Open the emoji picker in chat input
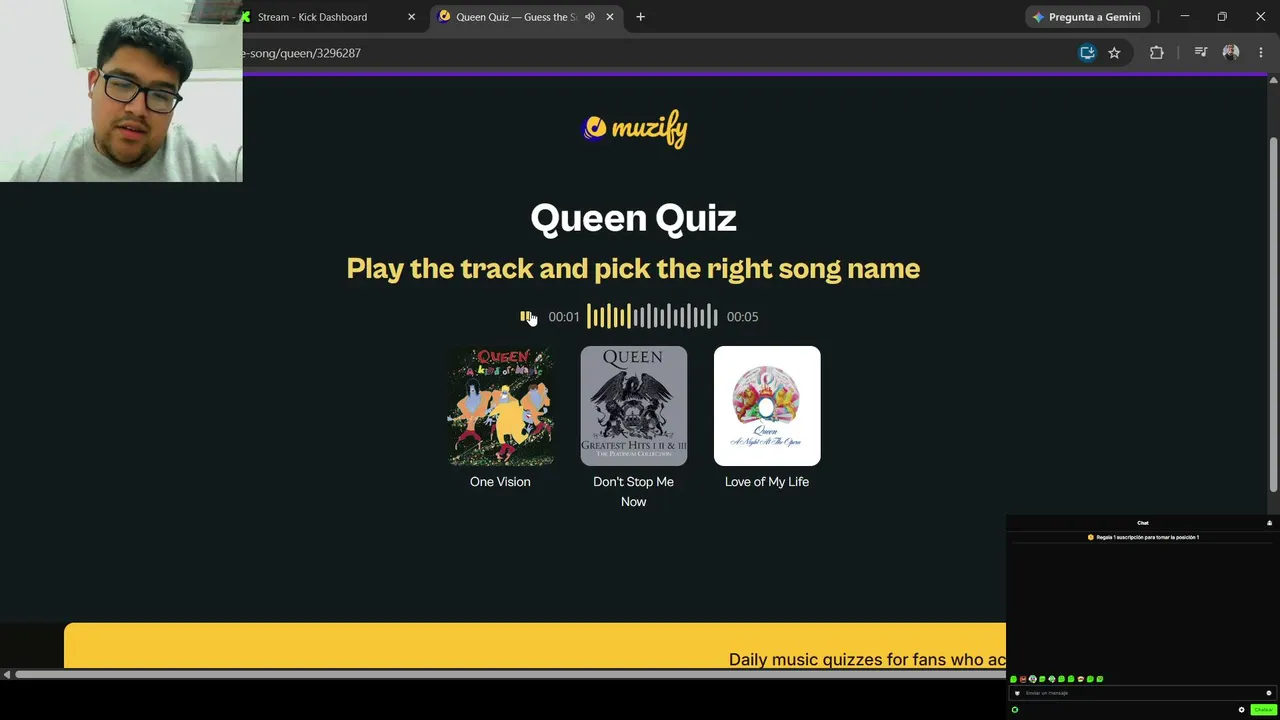The image size is (1280, 720). point(1269,693)
